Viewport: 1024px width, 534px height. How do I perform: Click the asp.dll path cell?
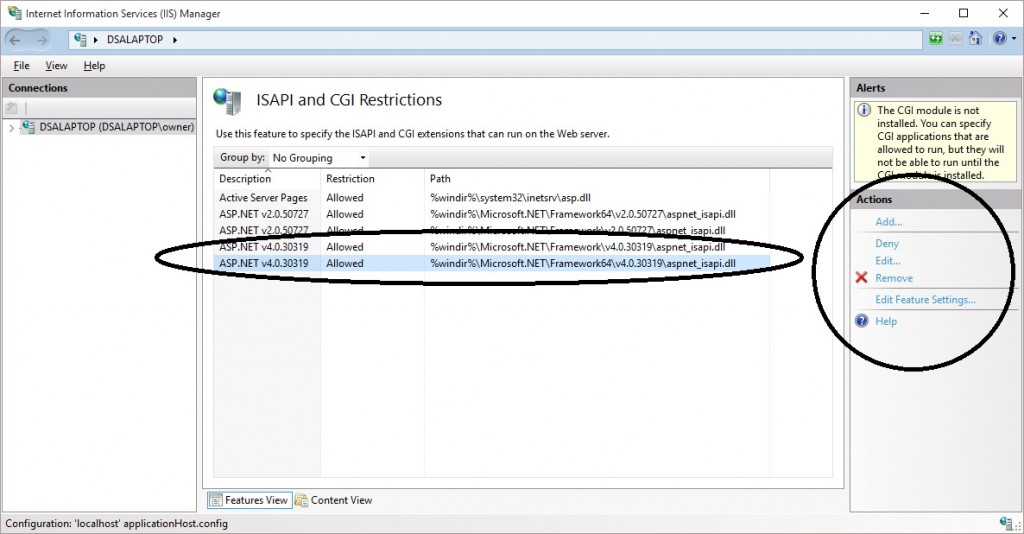[x=510, y=197]
